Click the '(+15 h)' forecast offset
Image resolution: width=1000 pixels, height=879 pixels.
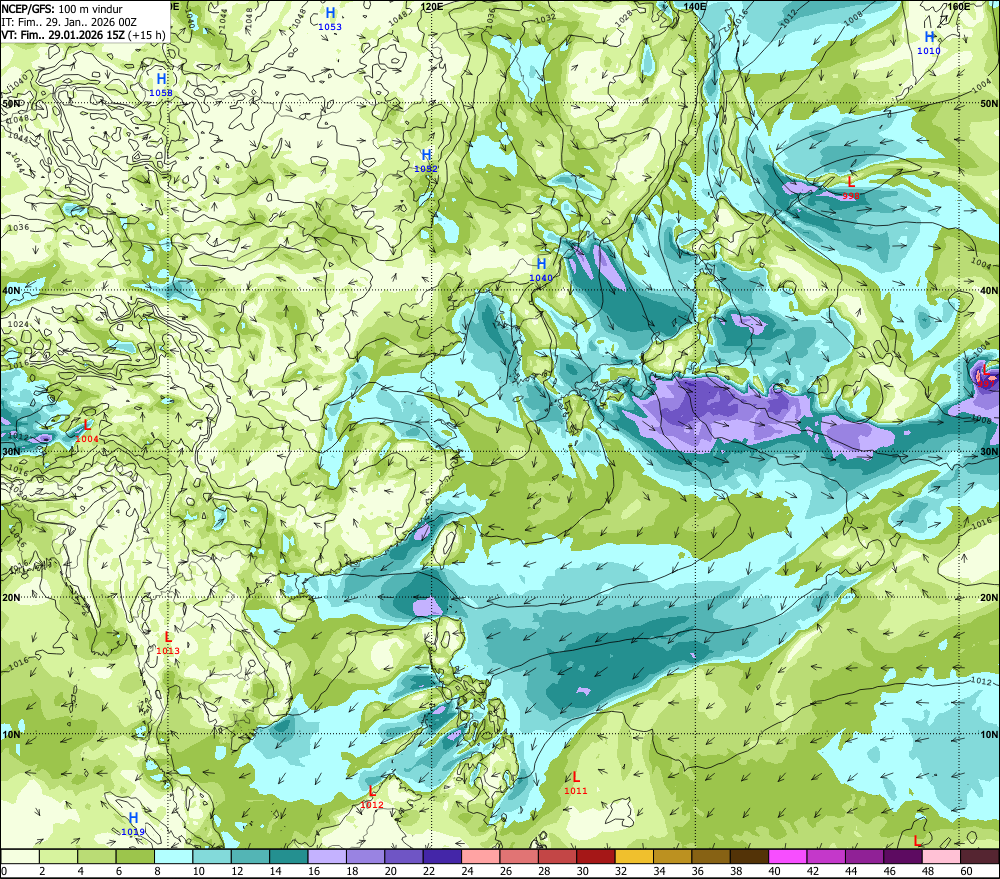click(x=147, y=35)
